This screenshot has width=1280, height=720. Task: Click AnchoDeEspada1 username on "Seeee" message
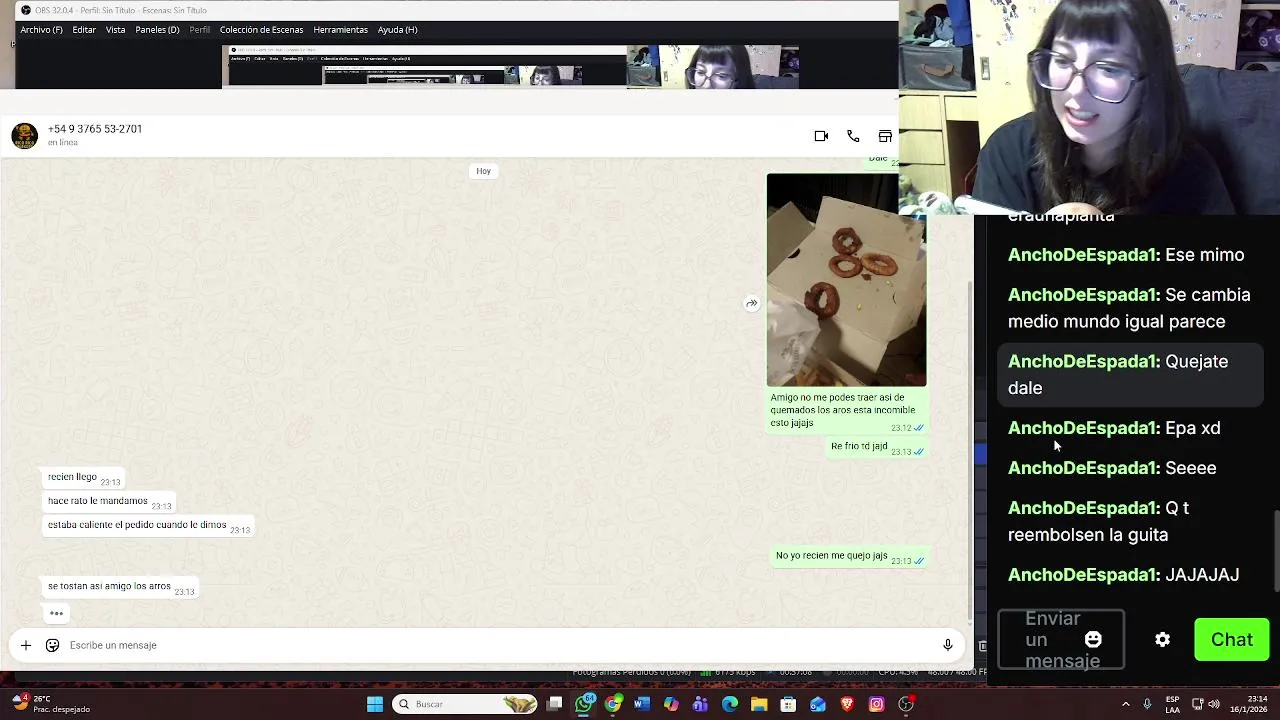[x=1084, y=468]
